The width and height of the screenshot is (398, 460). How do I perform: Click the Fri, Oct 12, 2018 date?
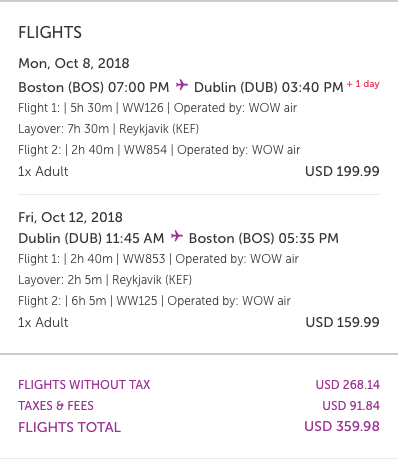click(x=70, y=217)
